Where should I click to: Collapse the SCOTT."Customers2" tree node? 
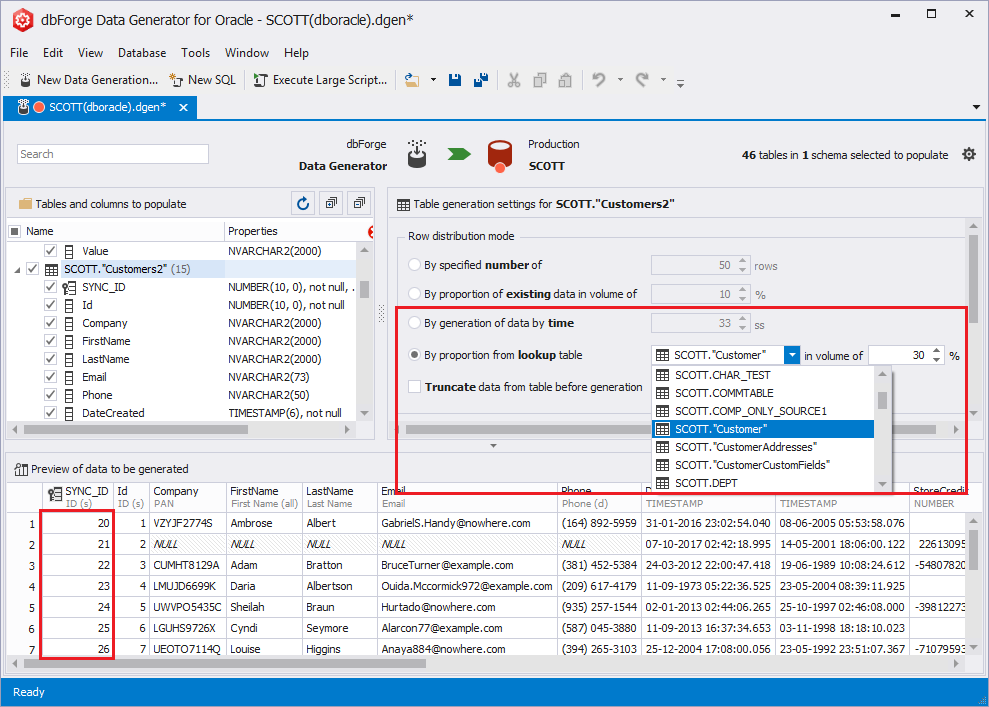coord(17,269)
